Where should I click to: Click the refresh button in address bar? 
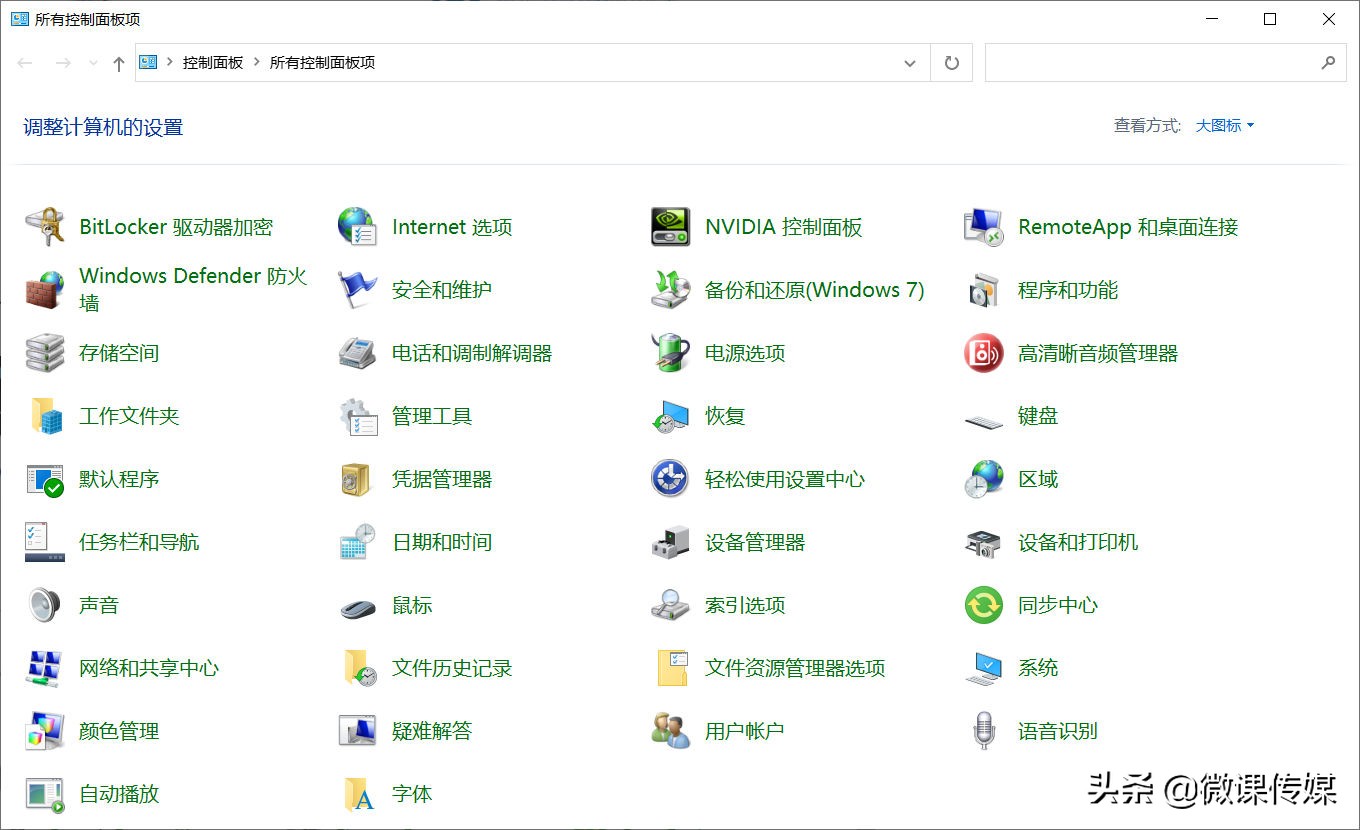tap(950, 62)
